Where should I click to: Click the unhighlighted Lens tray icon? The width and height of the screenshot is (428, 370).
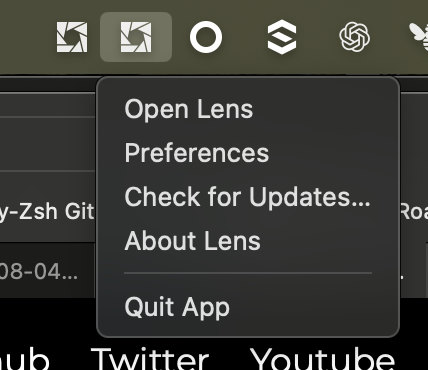pos(72,37)
